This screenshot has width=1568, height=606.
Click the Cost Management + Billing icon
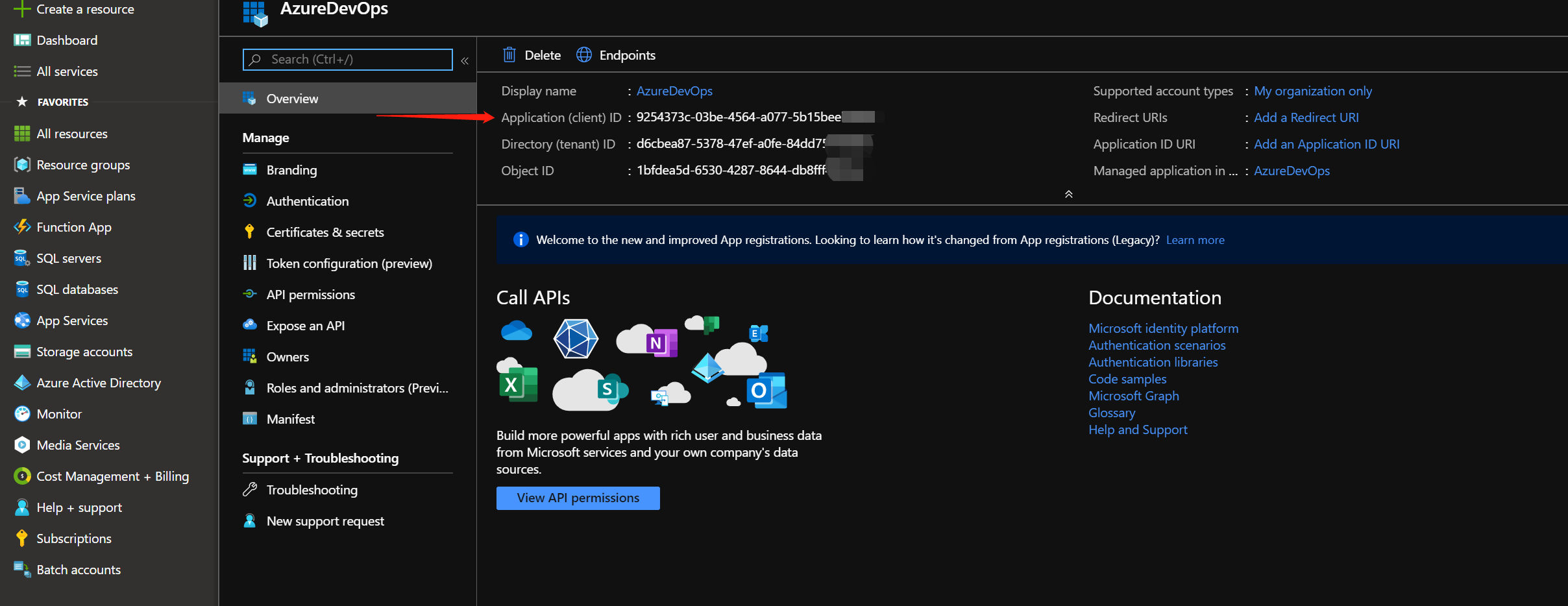click(x=22, y=476)
